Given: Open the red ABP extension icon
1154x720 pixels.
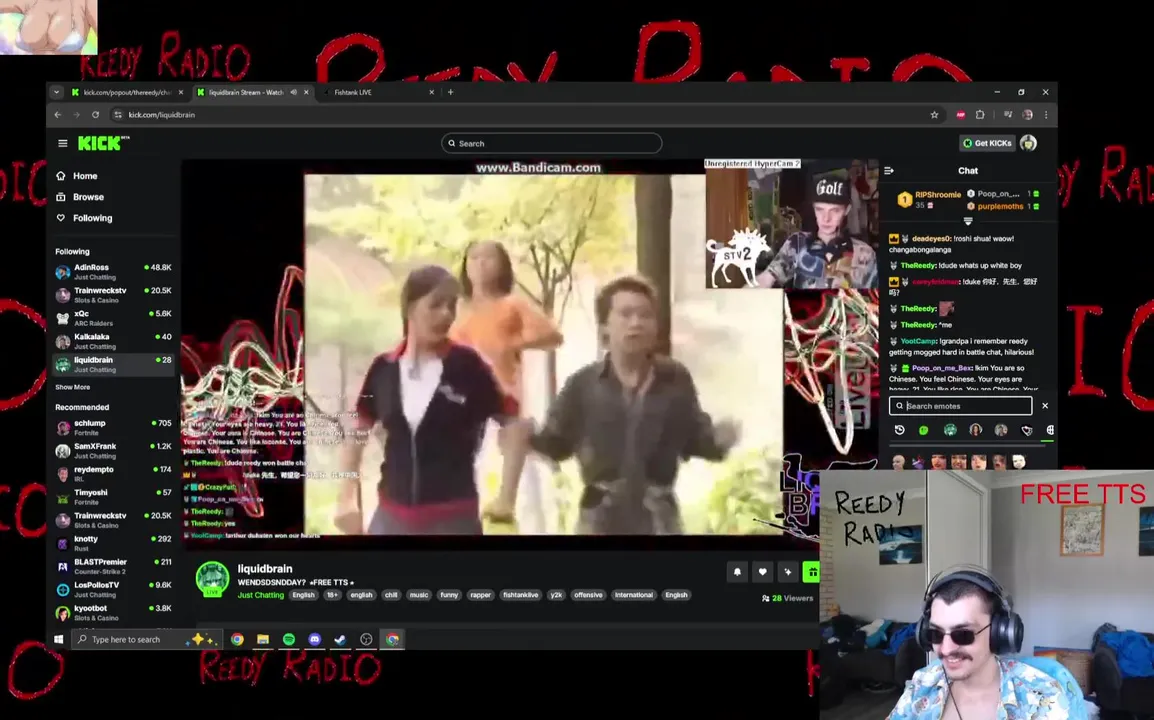Looking at the screenshot, I should 960,115.
